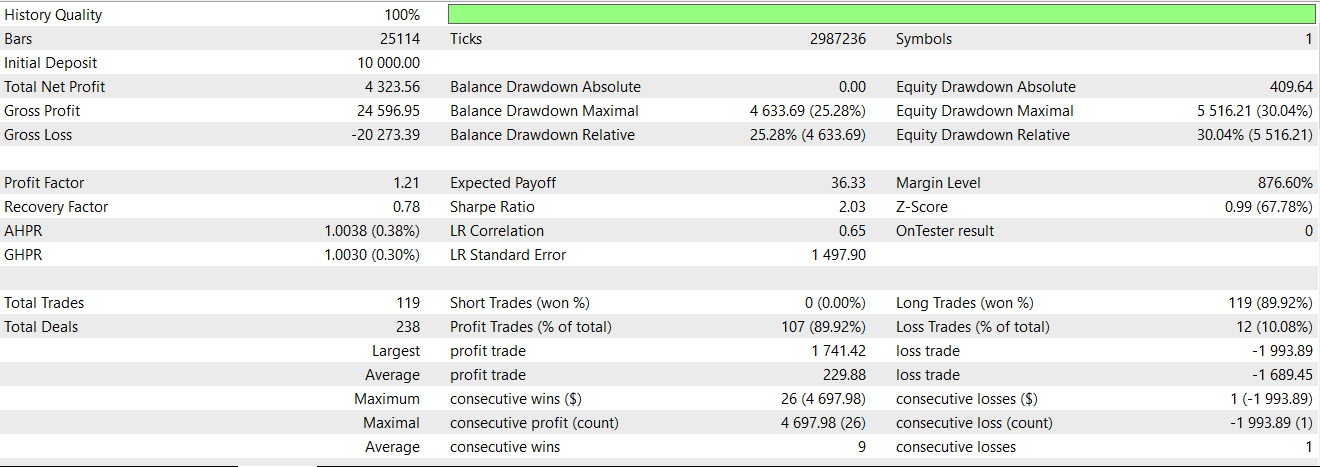Click the OnTester result label
Viewport: 1320px width, 467px height.
(x=945, y=231)
